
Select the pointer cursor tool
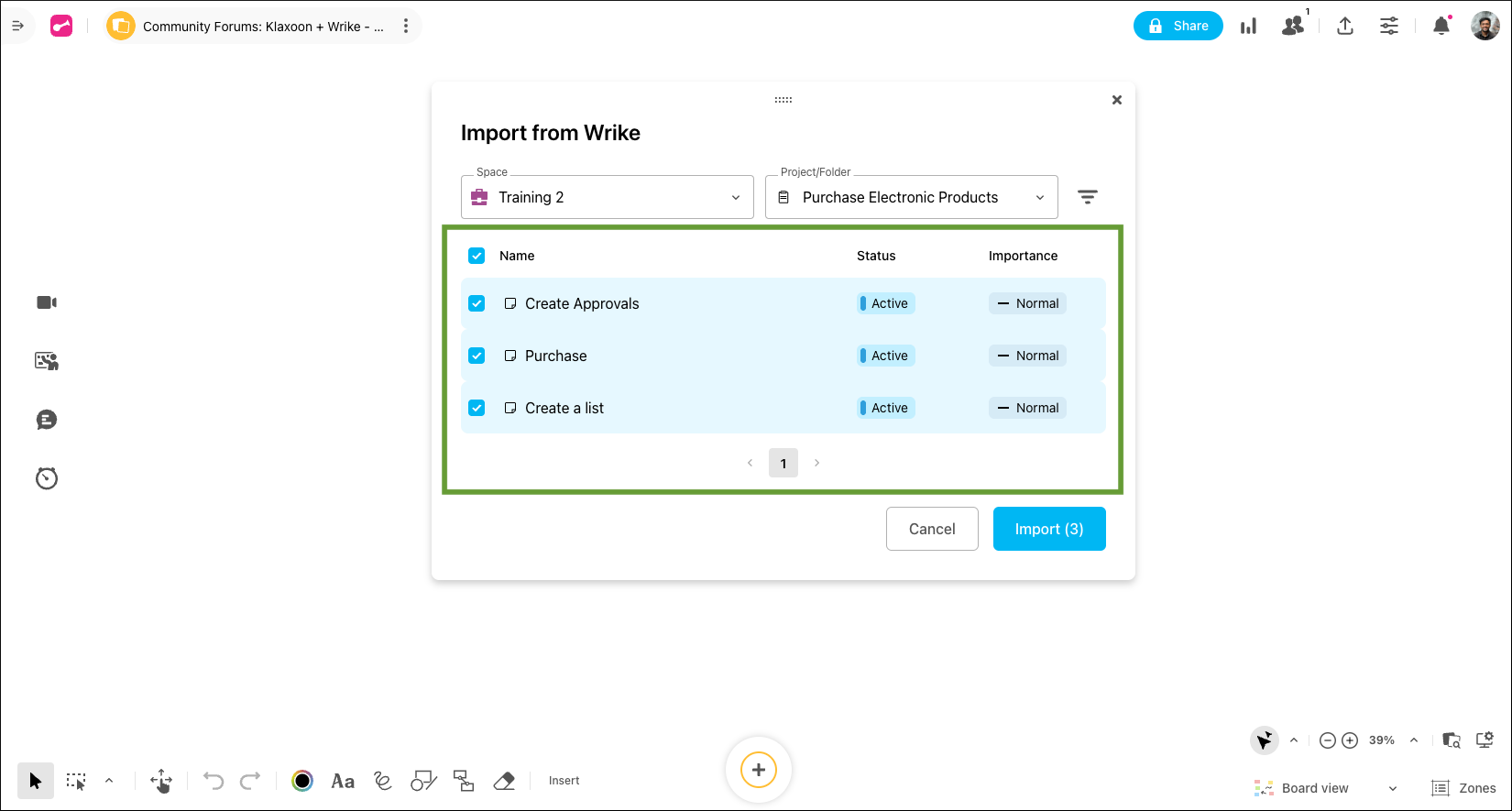click(36, 781)
